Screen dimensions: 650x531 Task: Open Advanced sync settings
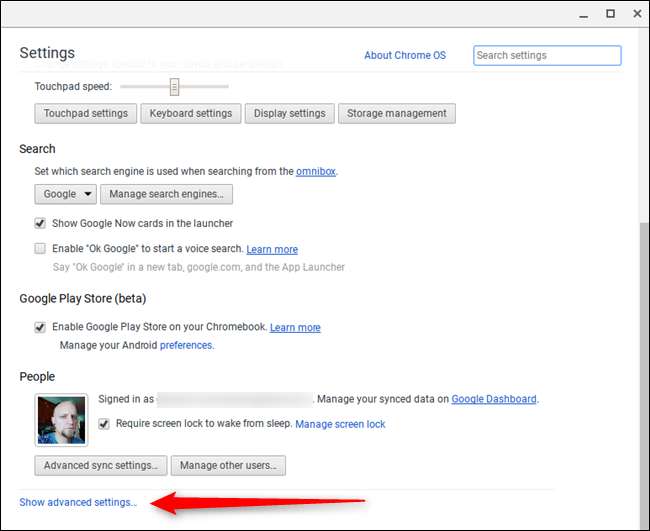point(101,466)
